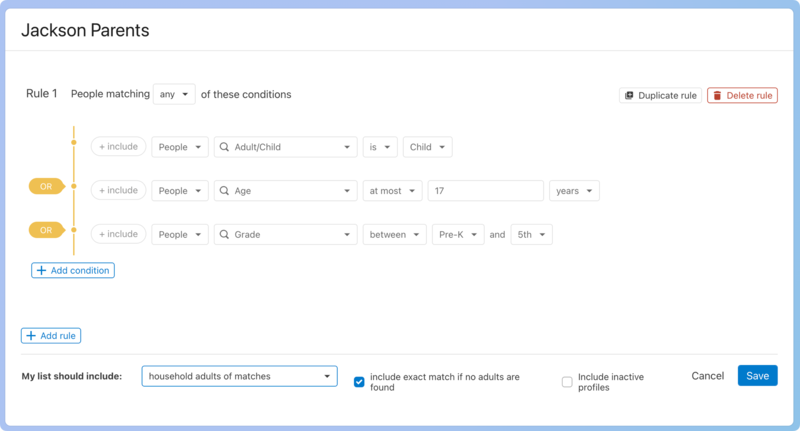Change the 'years' unit dropdown
This screenshot has height=431, width=800.
coord(574,190)
